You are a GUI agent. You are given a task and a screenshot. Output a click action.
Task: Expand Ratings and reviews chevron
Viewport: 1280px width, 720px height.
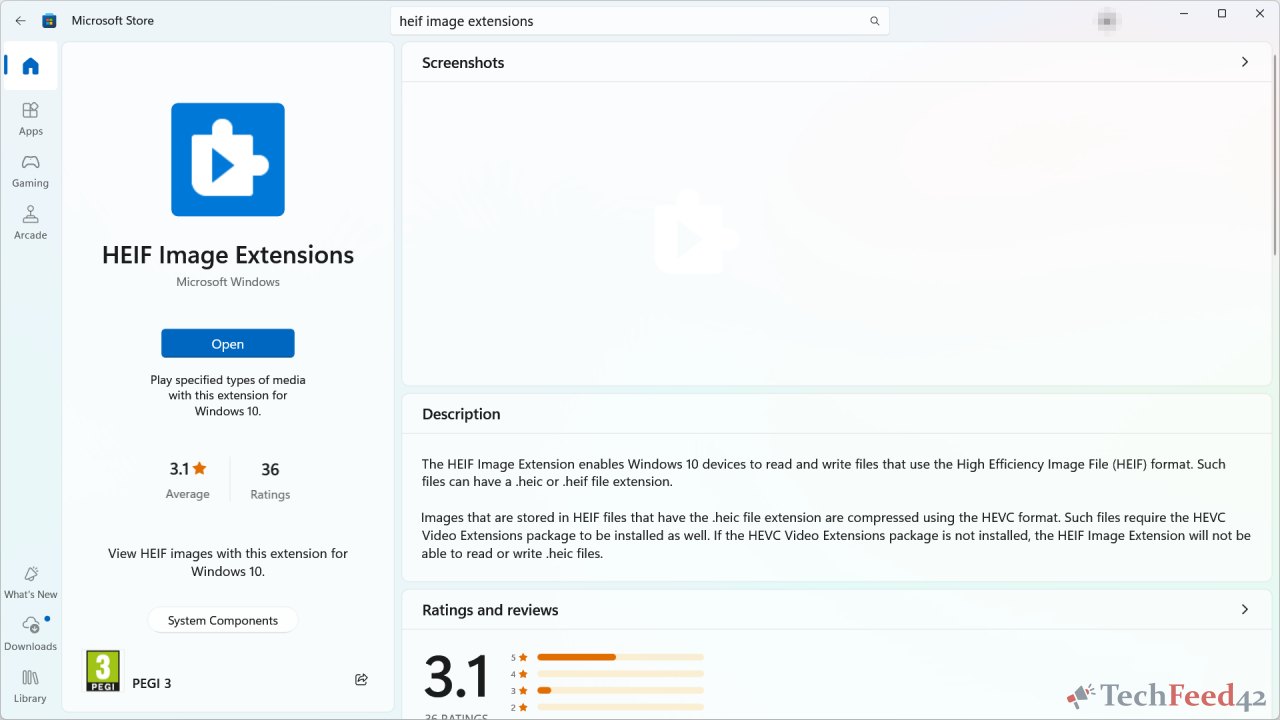(x=1245, y=609)
